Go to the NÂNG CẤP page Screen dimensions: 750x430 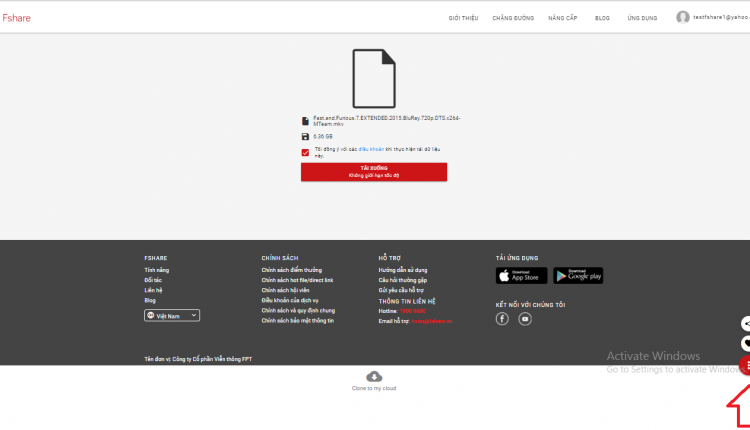pyautogui.click(x=562, y=18)
